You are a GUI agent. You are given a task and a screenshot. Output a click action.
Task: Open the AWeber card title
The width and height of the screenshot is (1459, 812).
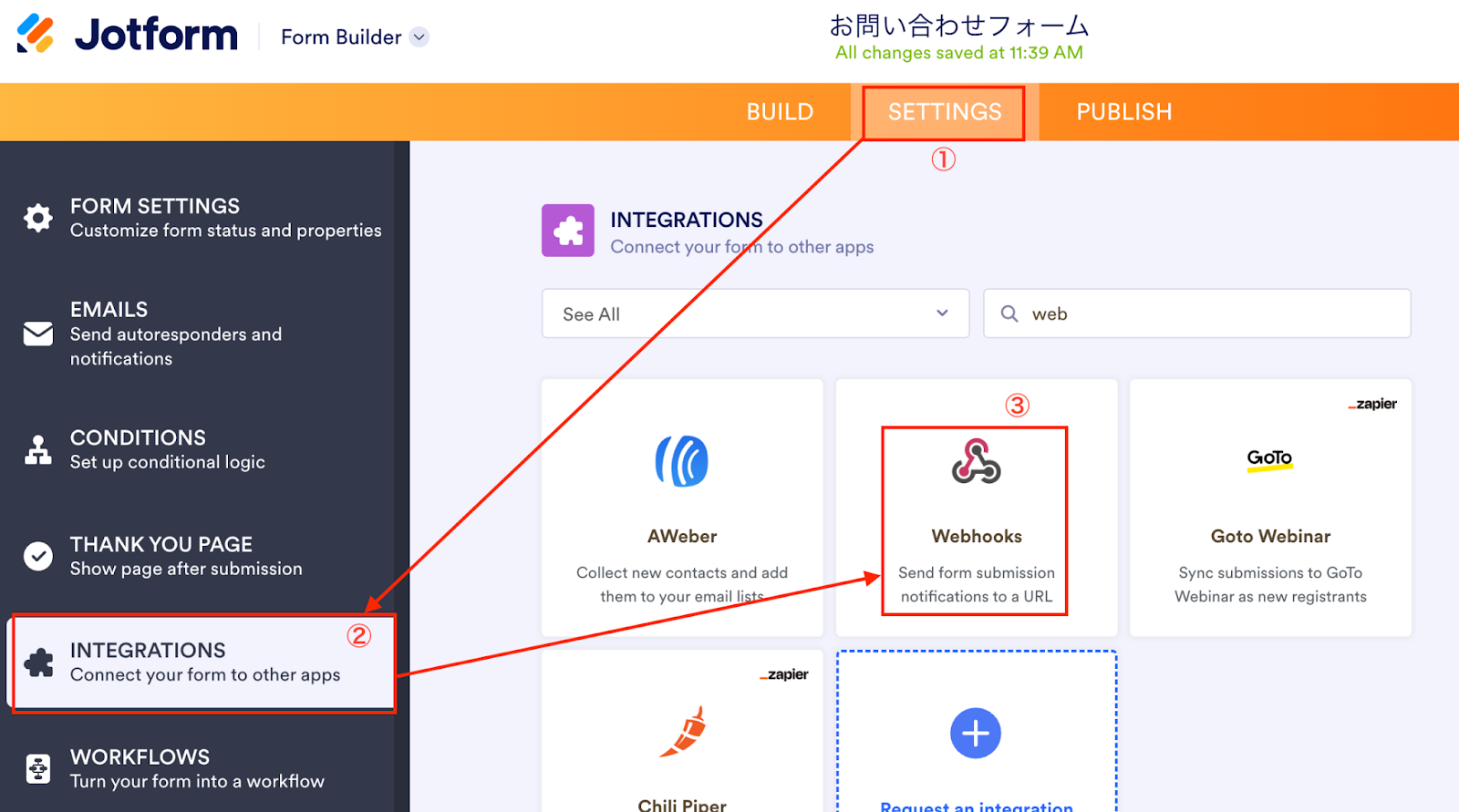click(x=682, y=537)
